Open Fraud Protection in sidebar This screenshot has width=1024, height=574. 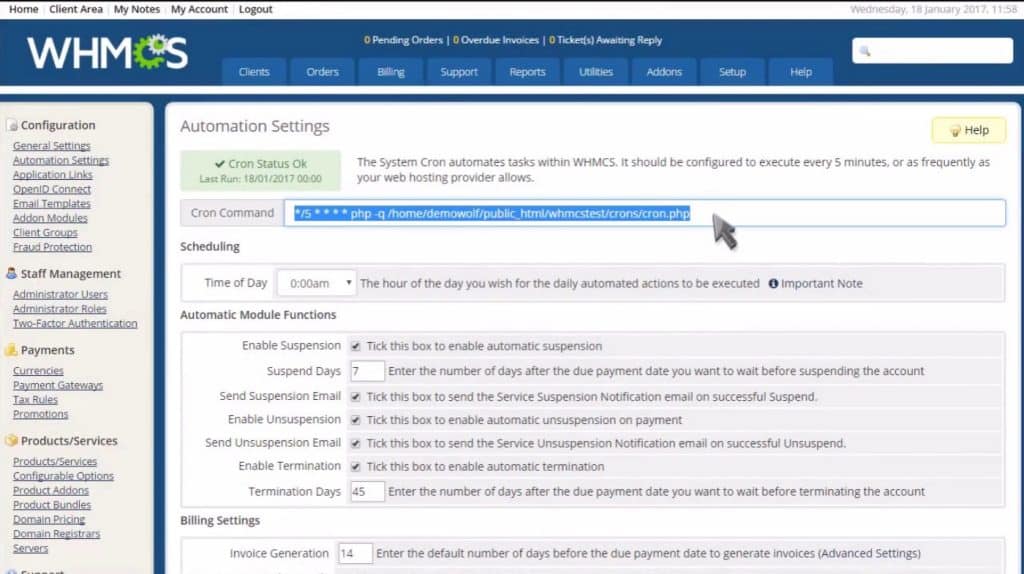click(x=52, y=247)
